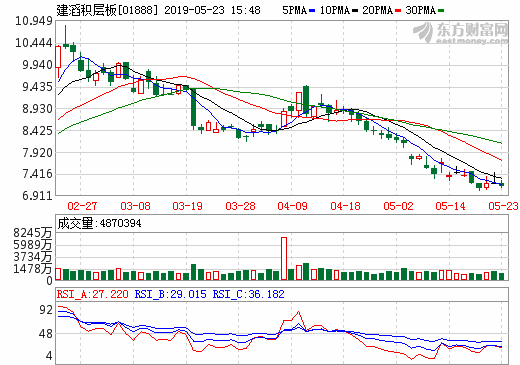This screenshot has height=365, width=520.
Task: Click the 7.416 price axis label
Action: tap(37, 174)
